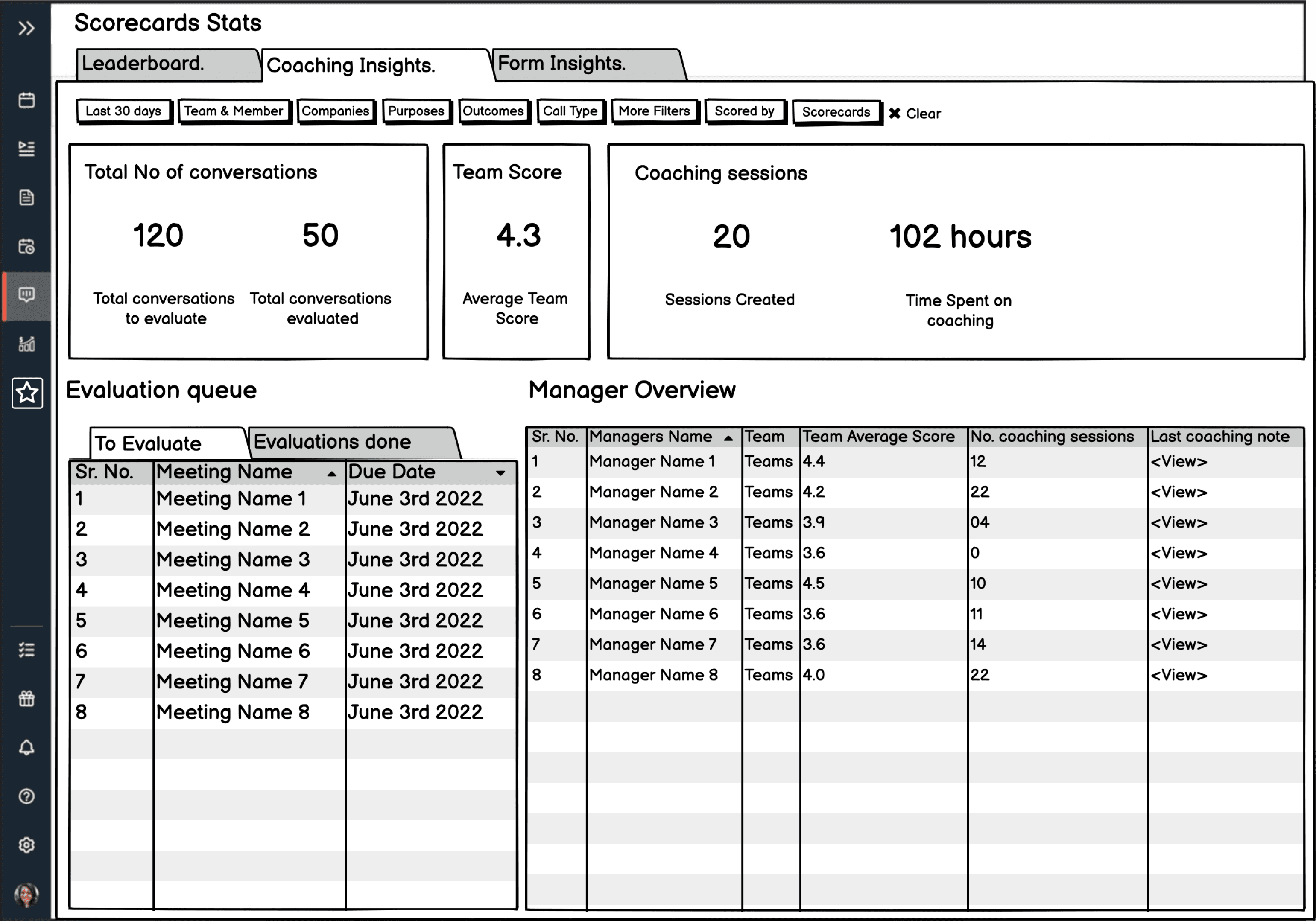This screenshot has width=1316, height=921.
Task: Open the calendar icon in sidebar
Action: 26,100
